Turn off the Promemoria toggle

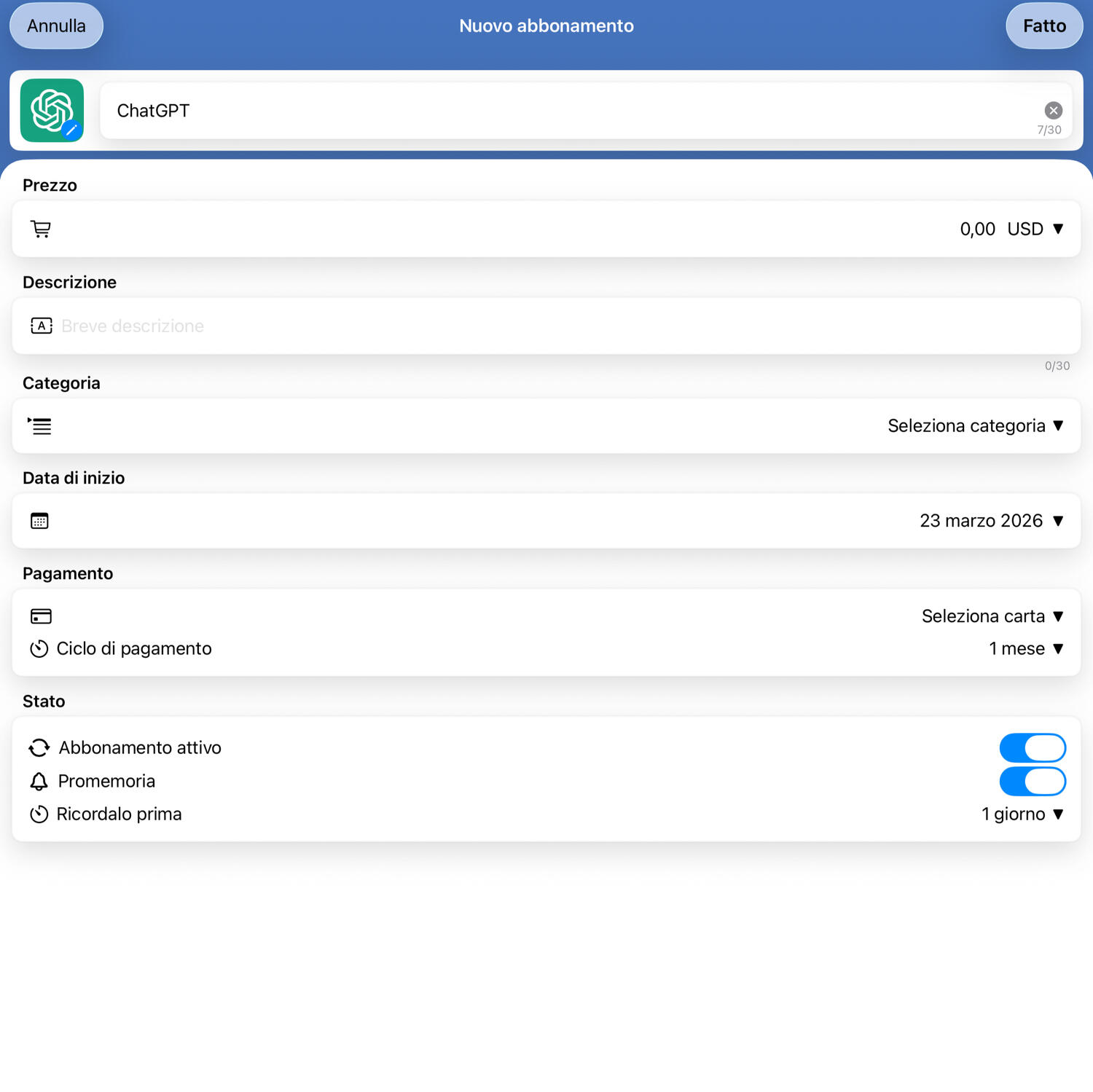[1032, 781]
